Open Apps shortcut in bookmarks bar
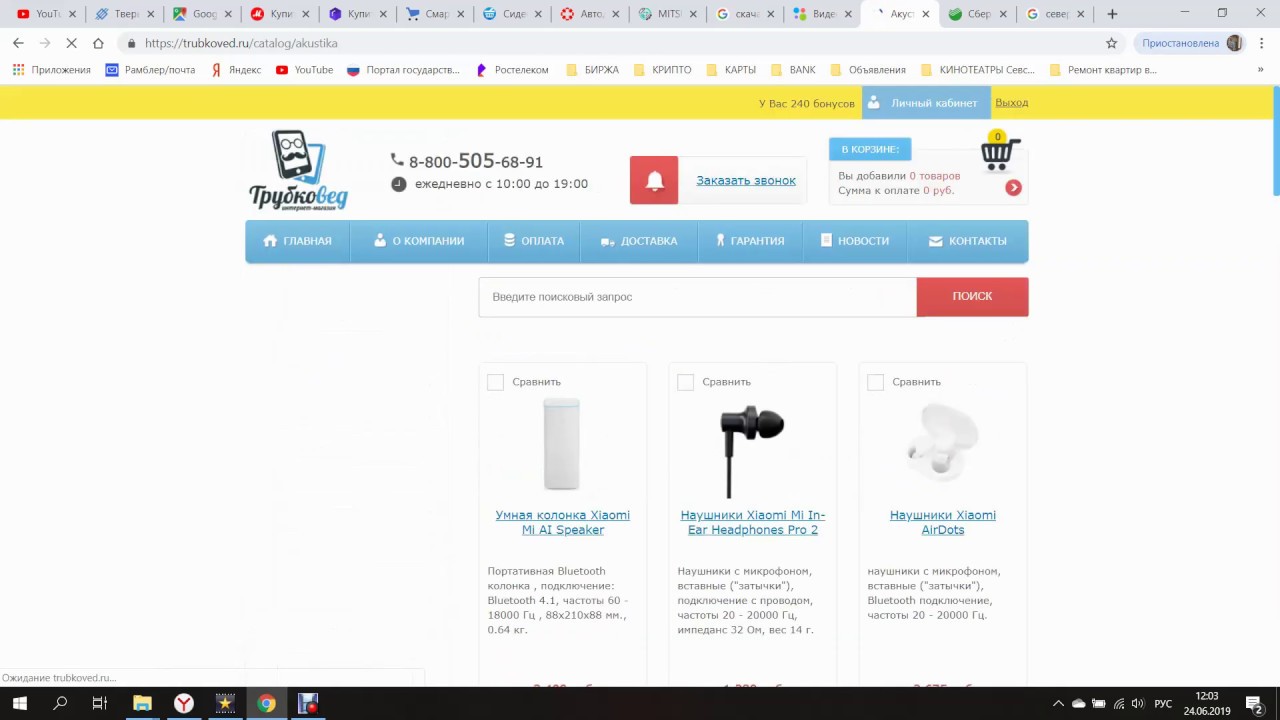 pyautogui.click(x=51, y=70)
